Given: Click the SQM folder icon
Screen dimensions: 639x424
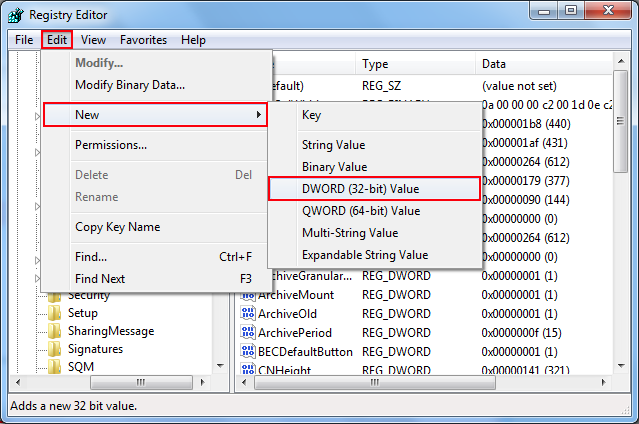Looking at the screenshot, I should [x=55, y=367].
